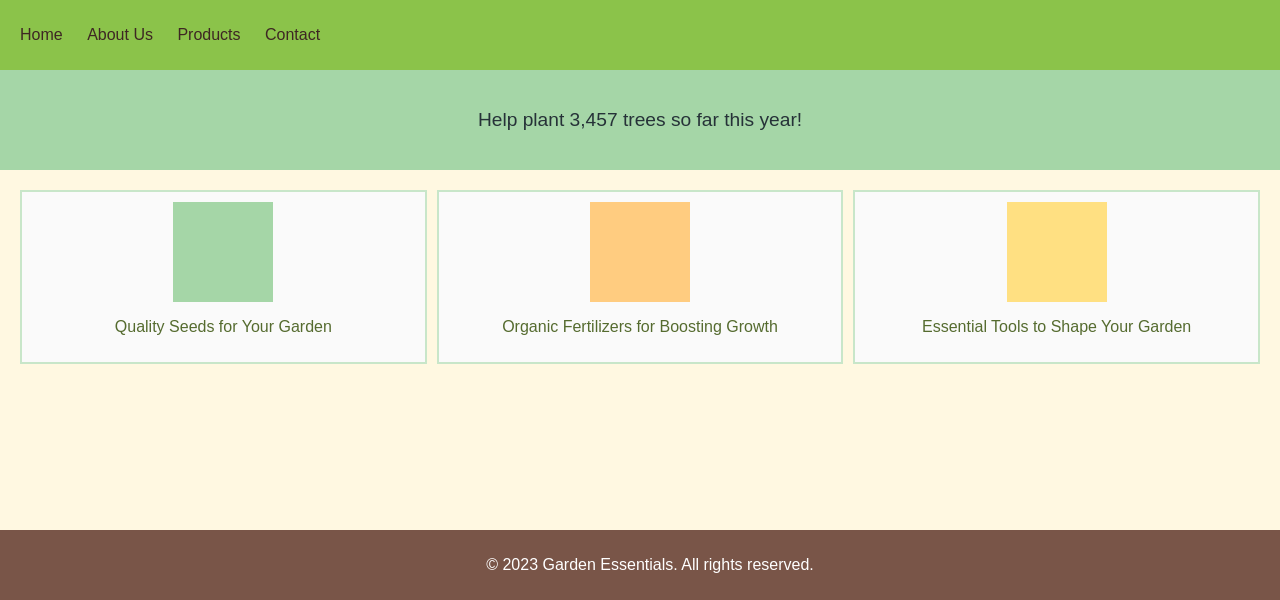Open the Home navigation link
Viewport: 1280px width, 600px height.
(41, 35)
